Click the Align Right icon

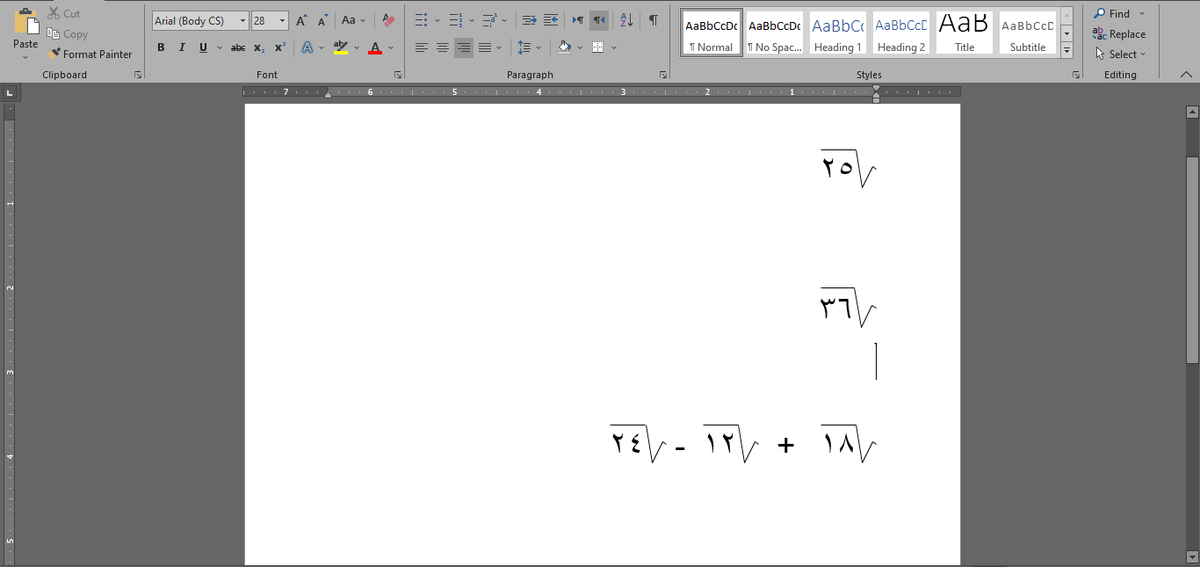[464, 48]
